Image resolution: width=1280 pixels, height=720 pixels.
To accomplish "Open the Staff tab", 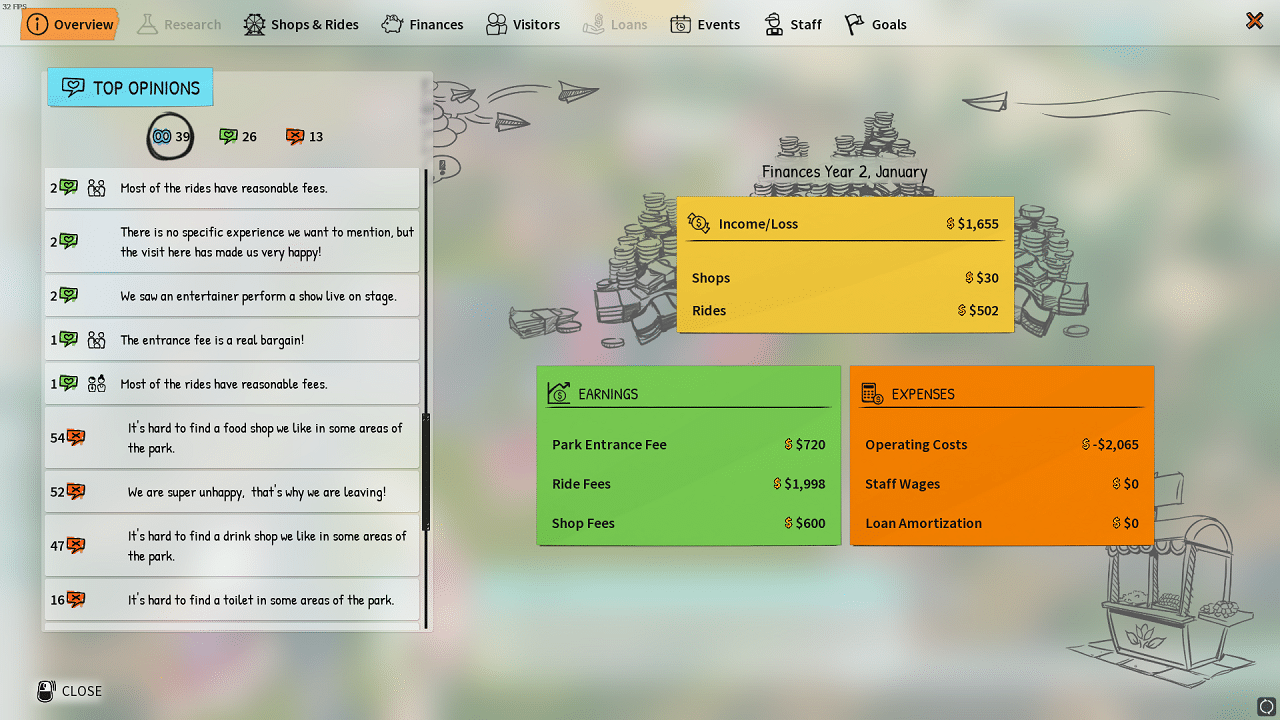I will [792, 24].
